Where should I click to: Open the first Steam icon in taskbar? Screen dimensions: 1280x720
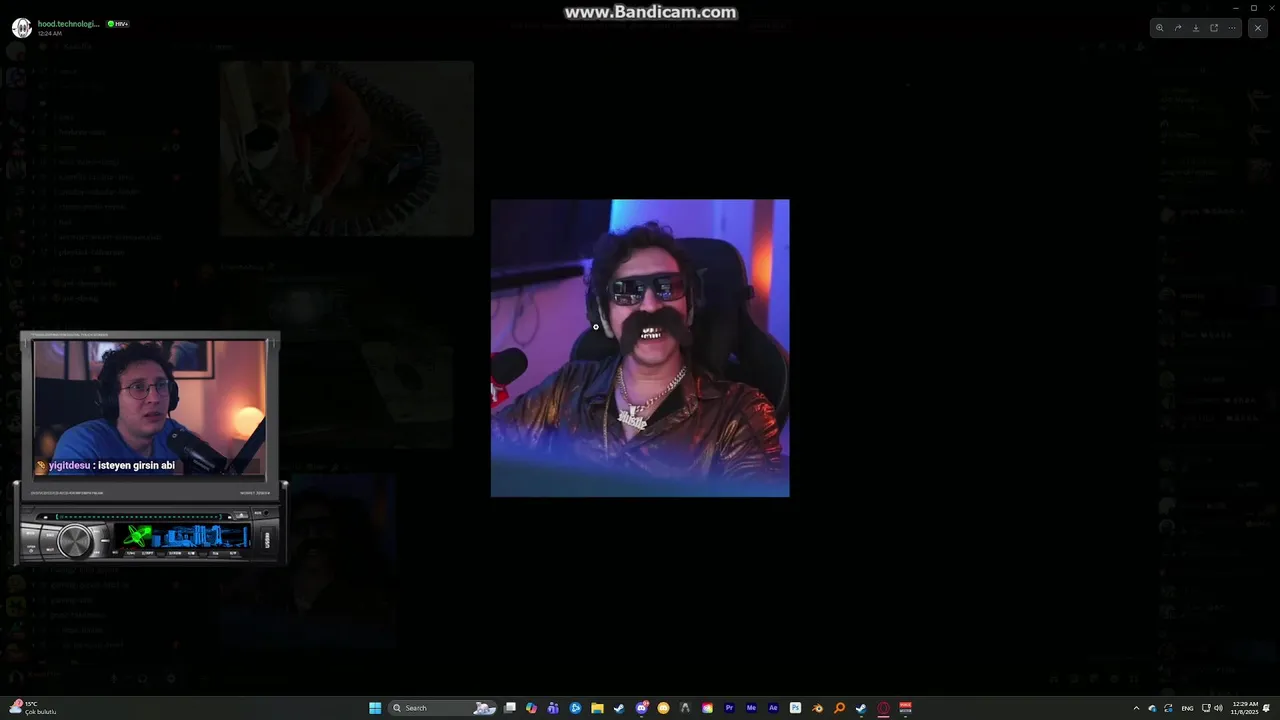tap(619, 708)
